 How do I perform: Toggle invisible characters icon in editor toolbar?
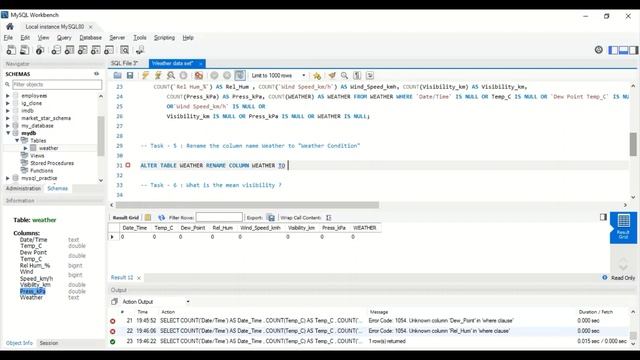pyautogui.click(x=357, y=76)
